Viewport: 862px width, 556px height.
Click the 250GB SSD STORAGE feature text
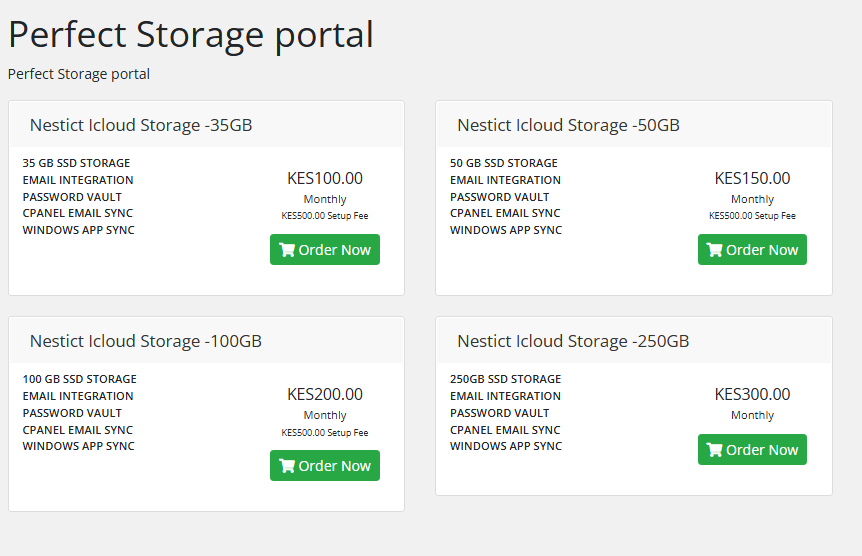click(506, 379)
